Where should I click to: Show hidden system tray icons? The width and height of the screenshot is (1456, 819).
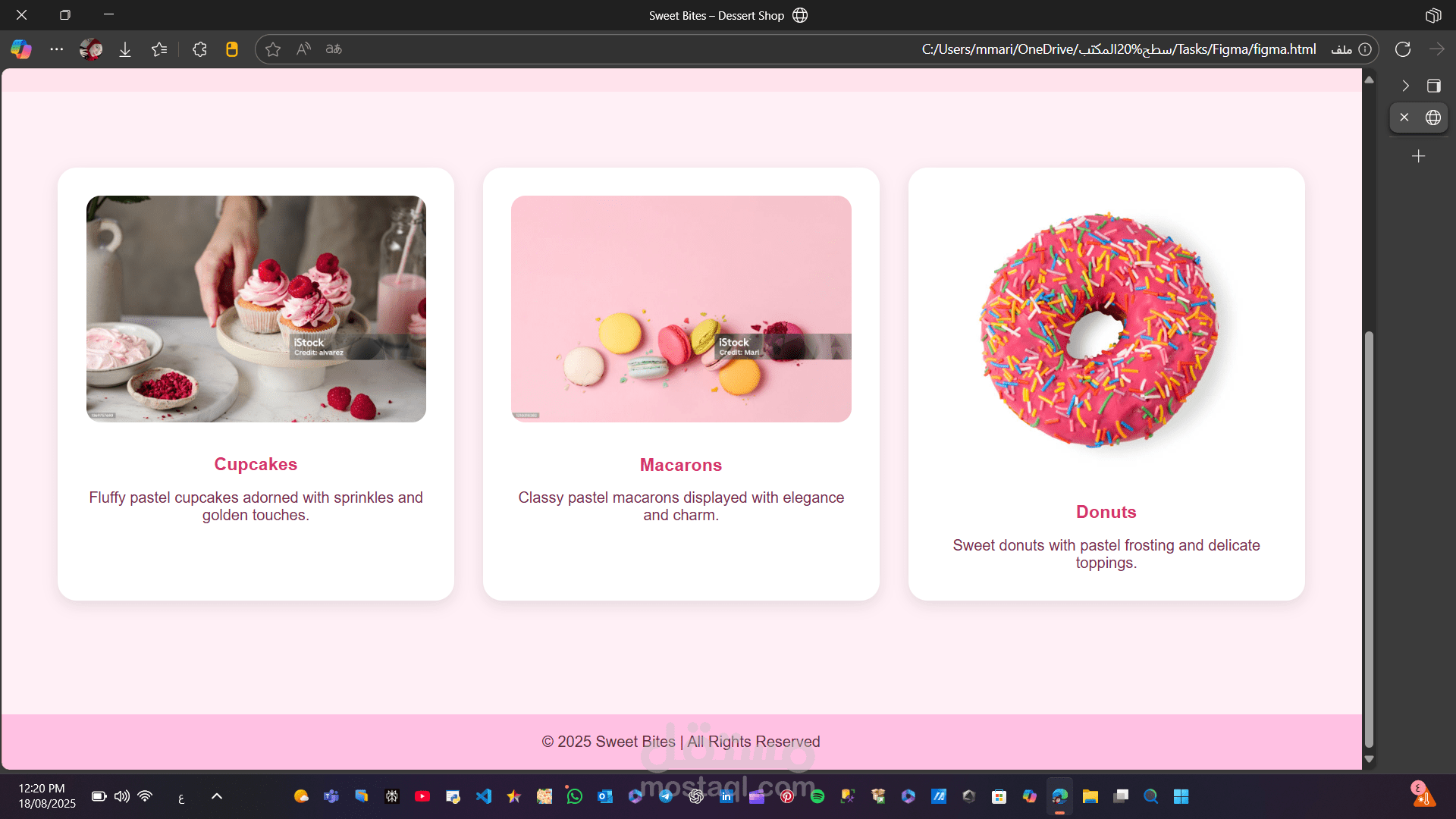217,796
